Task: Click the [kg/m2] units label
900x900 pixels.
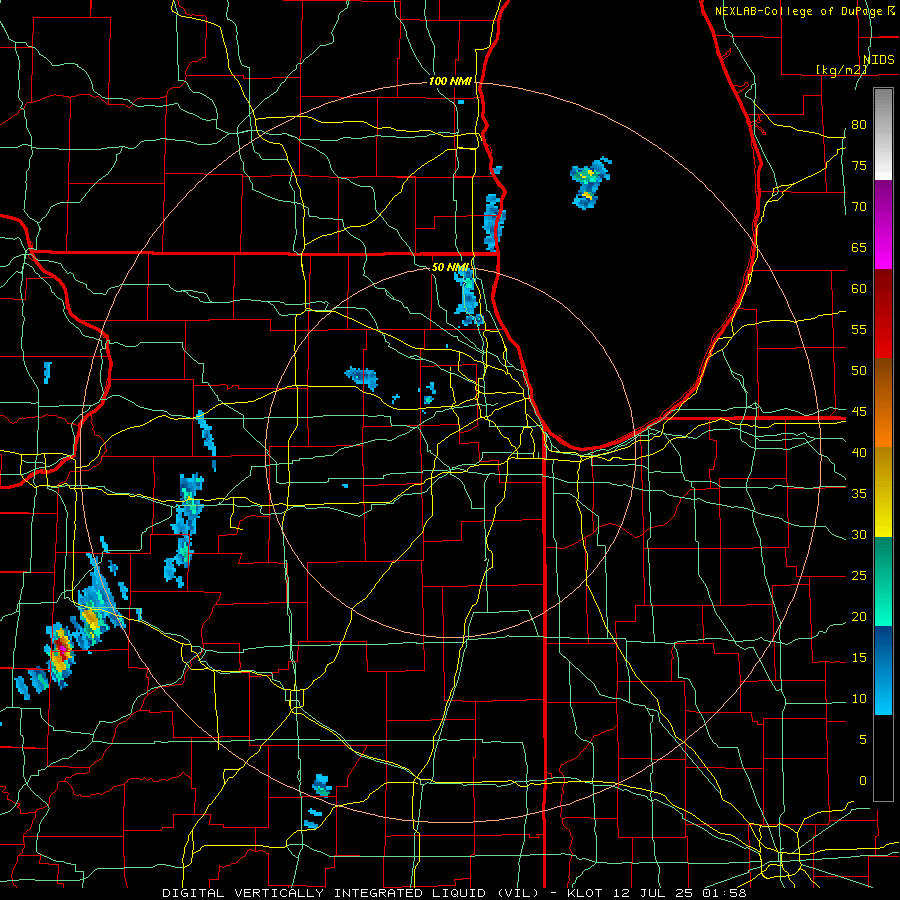Action: point(841,70)
